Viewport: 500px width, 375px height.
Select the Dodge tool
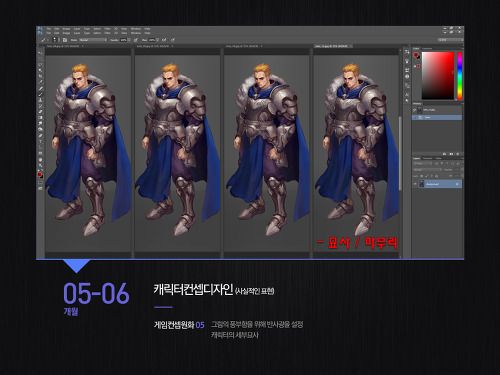pyautogui.click(x=41, y=130)
